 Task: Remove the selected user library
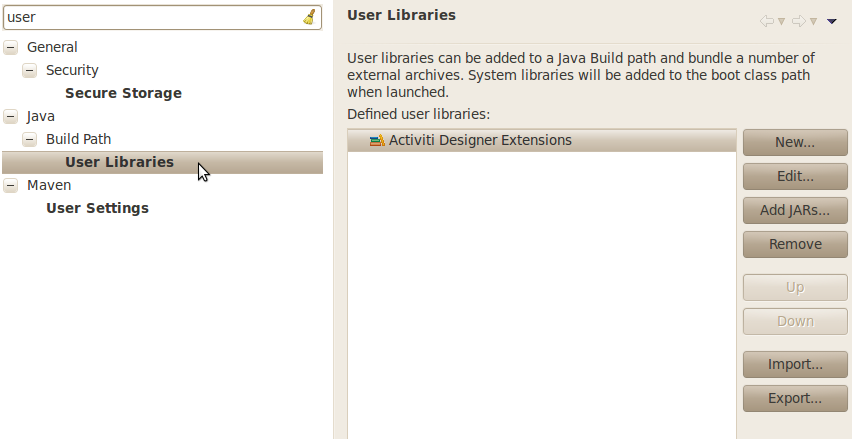[795, 244]
